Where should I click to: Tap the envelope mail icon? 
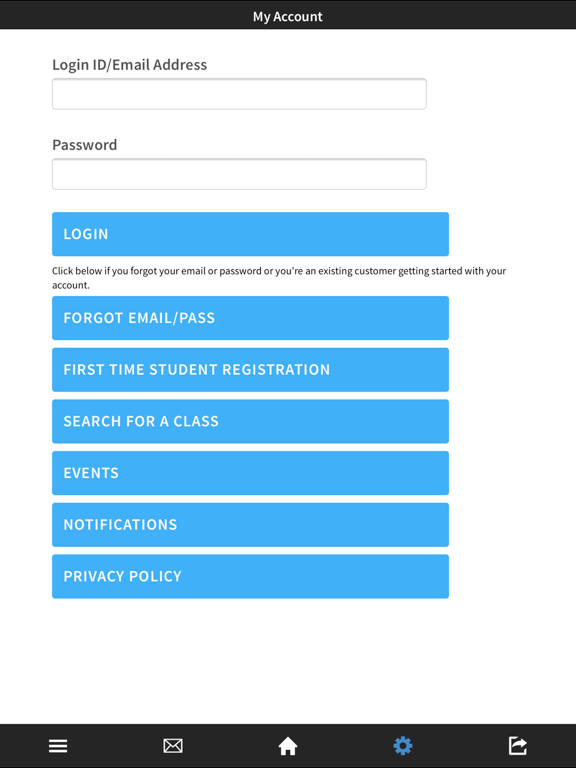(x=173, y=746)
